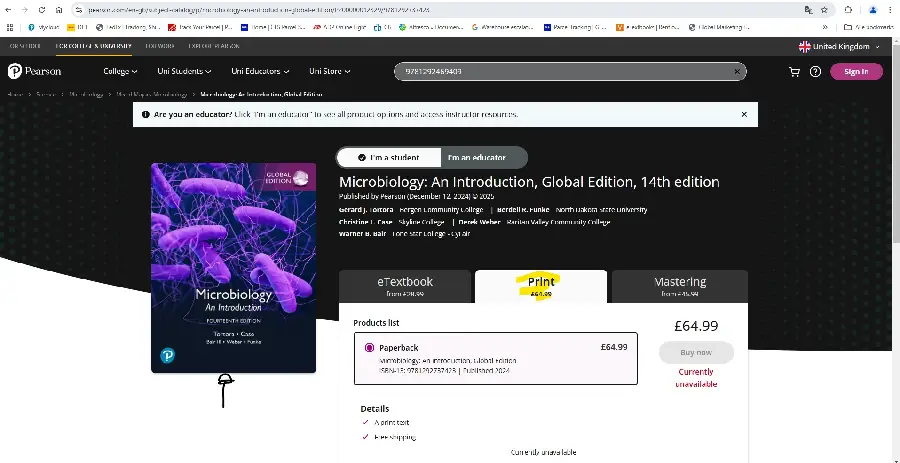Click the translate page icon in address bar

(808, 10)
